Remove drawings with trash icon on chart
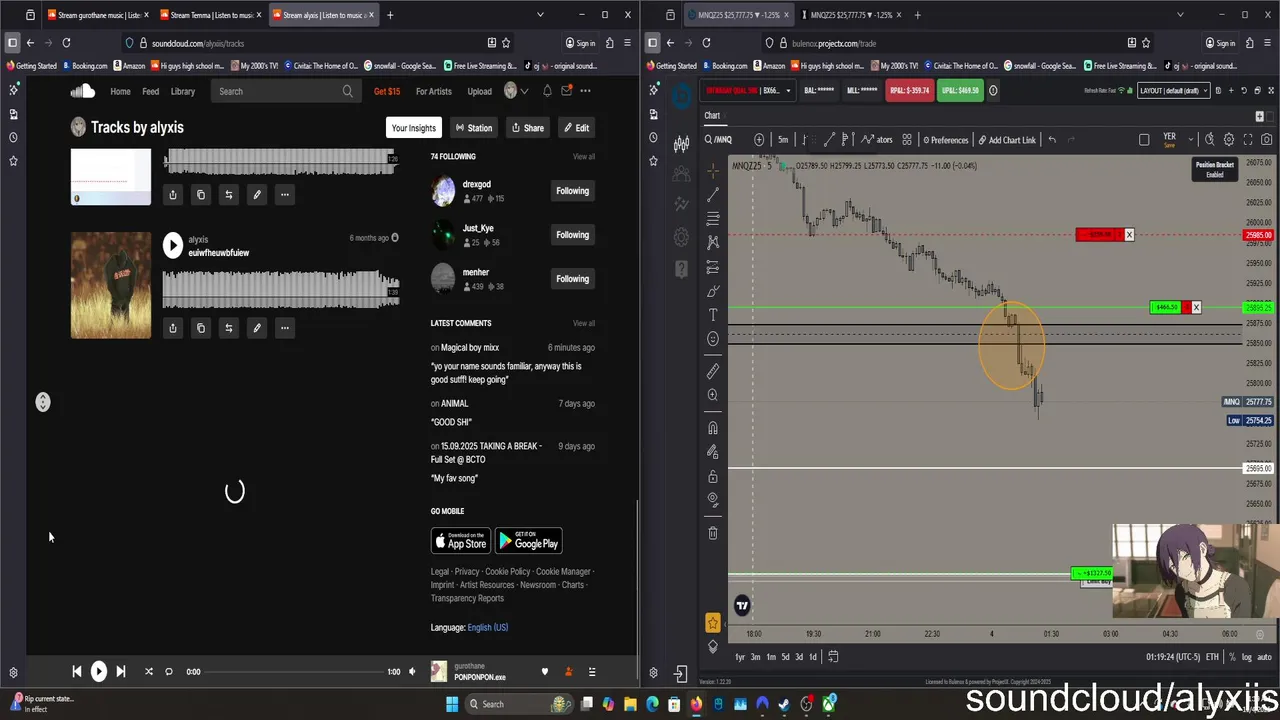The image size is (1280, 720). click(x=713, y=533)
